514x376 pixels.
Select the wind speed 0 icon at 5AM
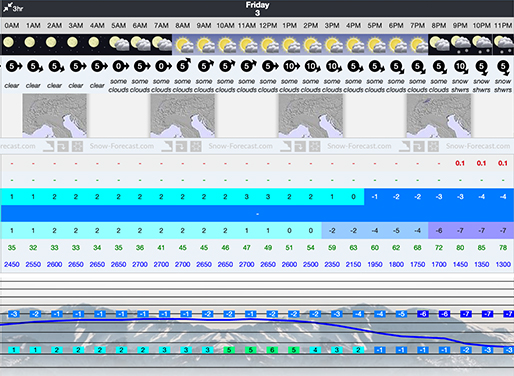[x=120, y=66]
